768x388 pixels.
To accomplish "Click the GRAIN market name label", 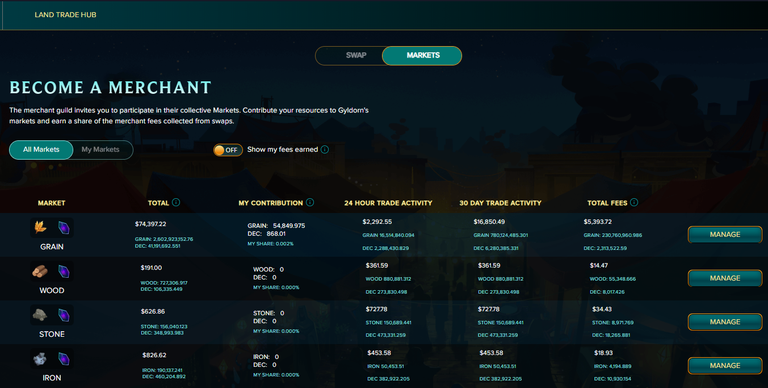I will (51, 247).
